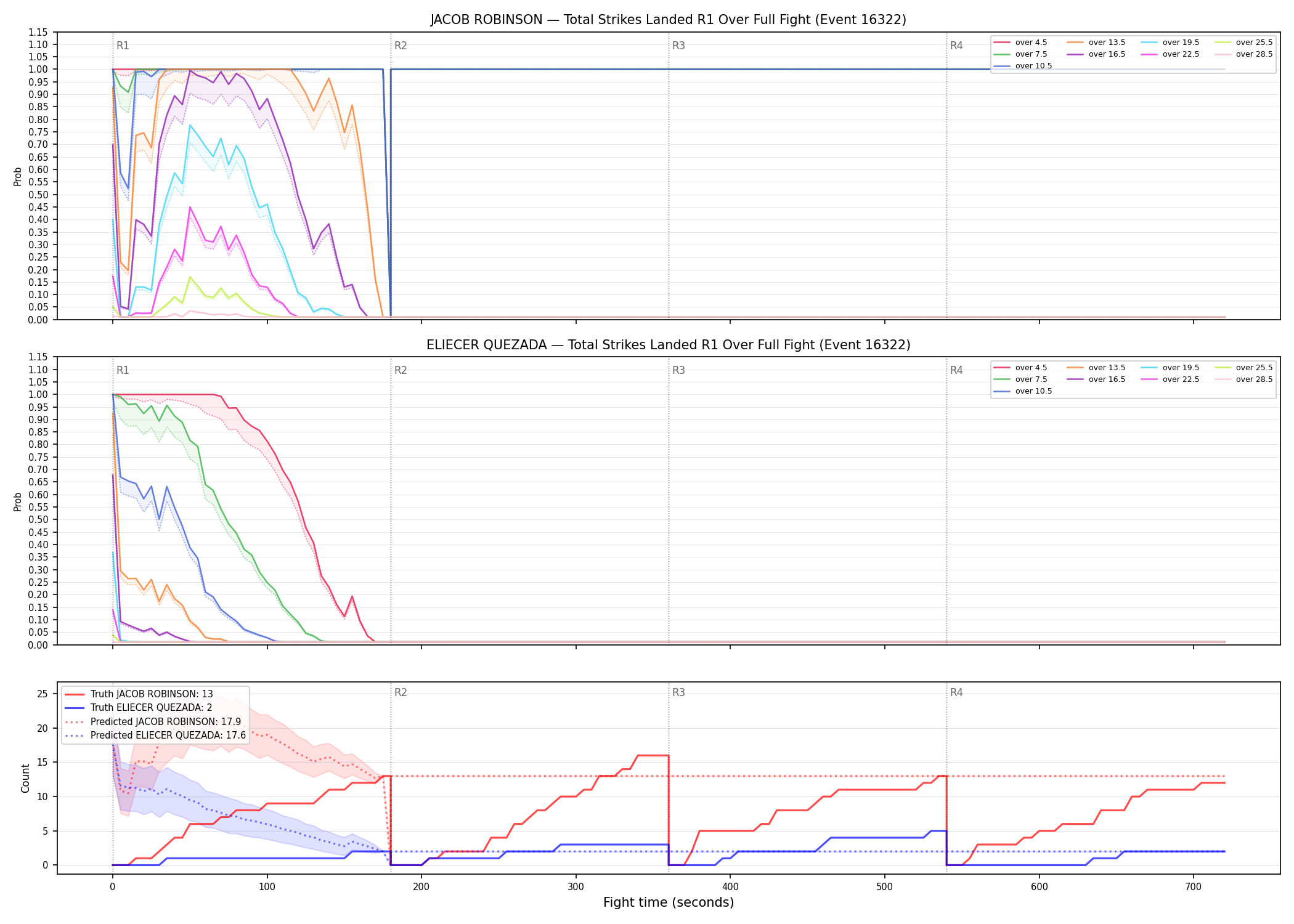Click the R1 round label in Robinson chart
The image size is (1294, 924).
(123, 46)
